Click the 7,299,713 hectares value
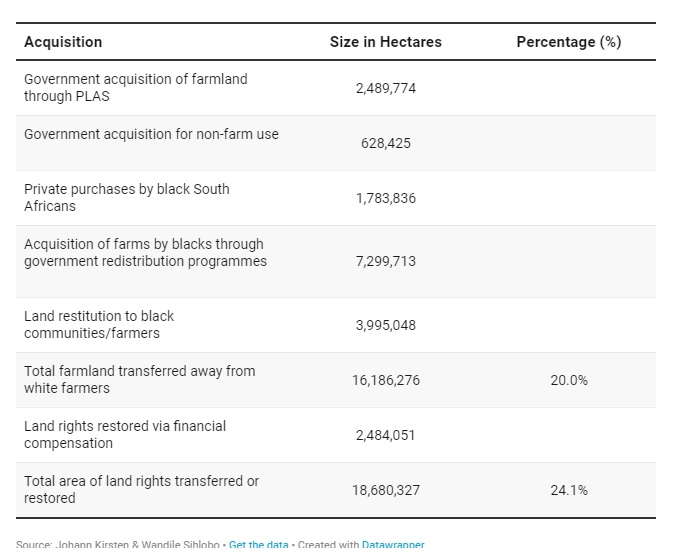The height and width of the screenshot is (560, 685). [385, 261]
